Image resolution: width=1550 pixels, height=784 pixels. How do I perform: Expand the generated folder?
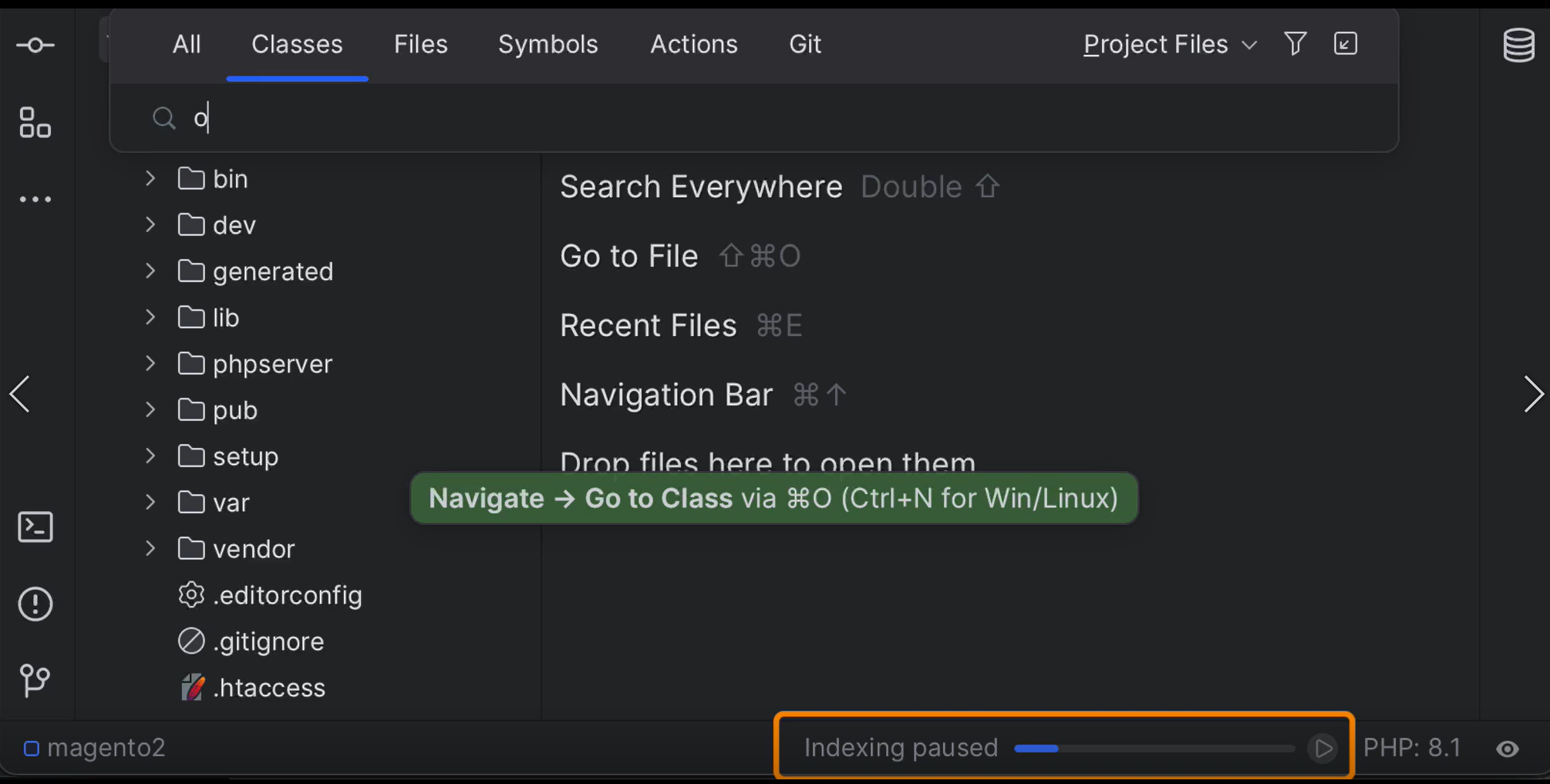point(150,271)
